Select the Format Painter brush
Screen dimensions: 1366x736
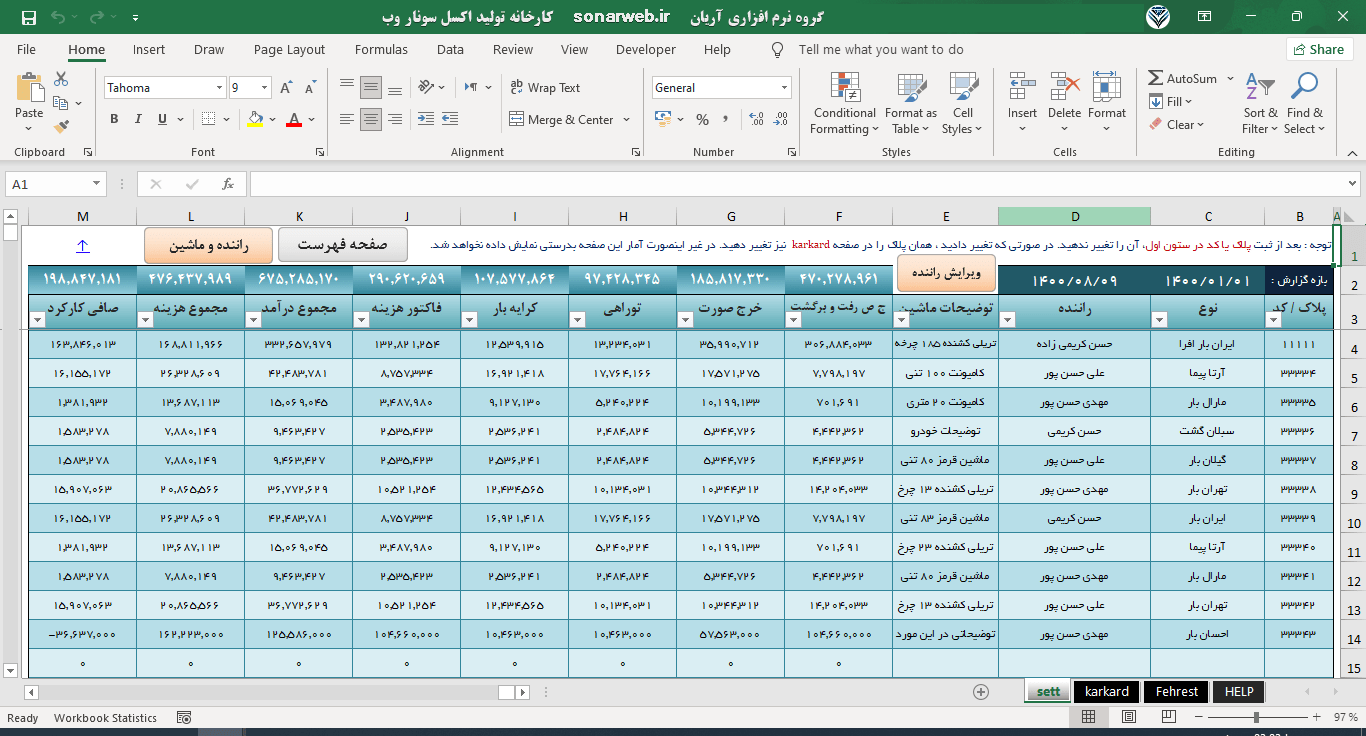pyautogui.click(x=61, y=127)
